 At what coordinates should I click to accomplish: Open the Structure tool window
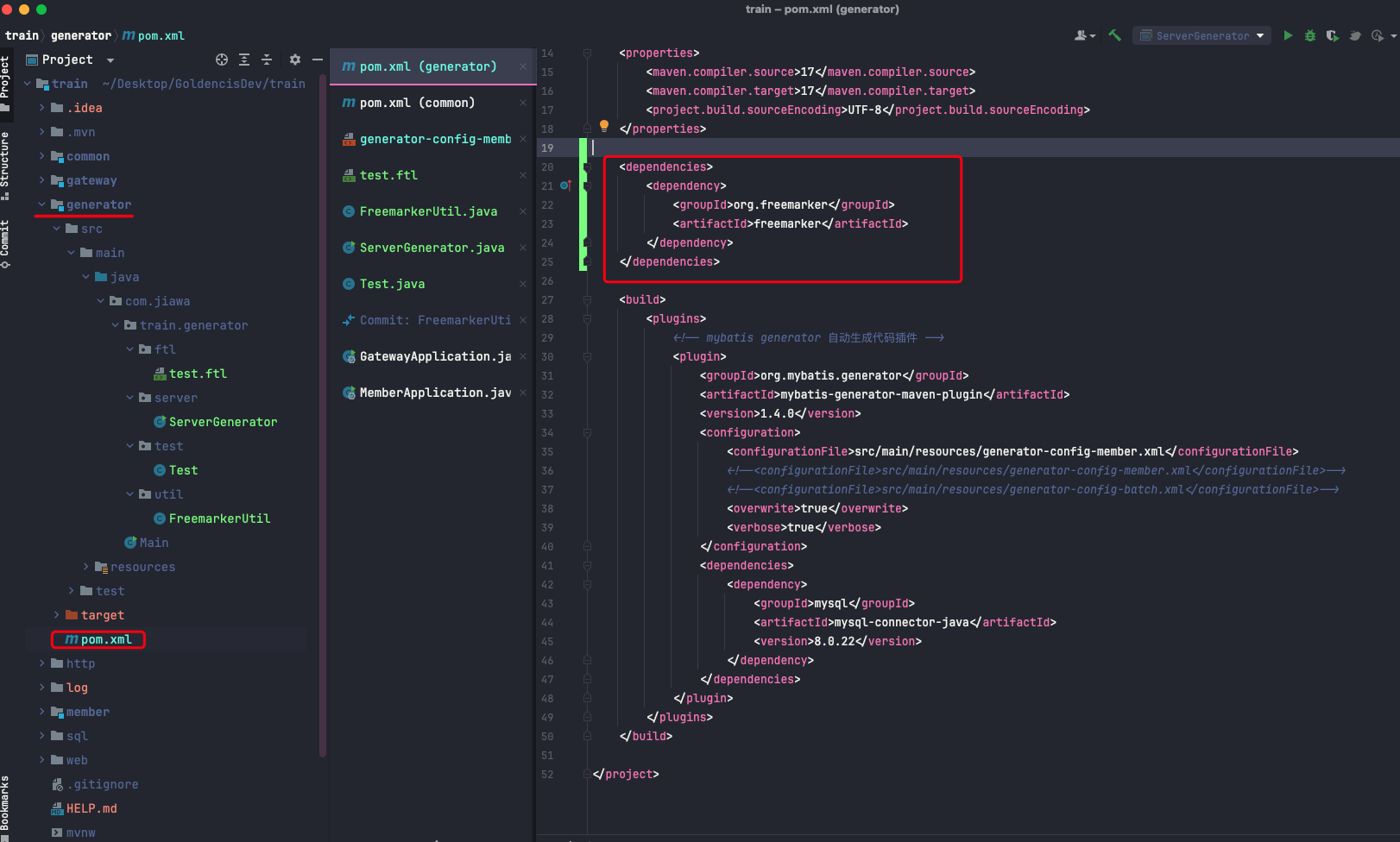pyautogui.click(x=5, y=166)
